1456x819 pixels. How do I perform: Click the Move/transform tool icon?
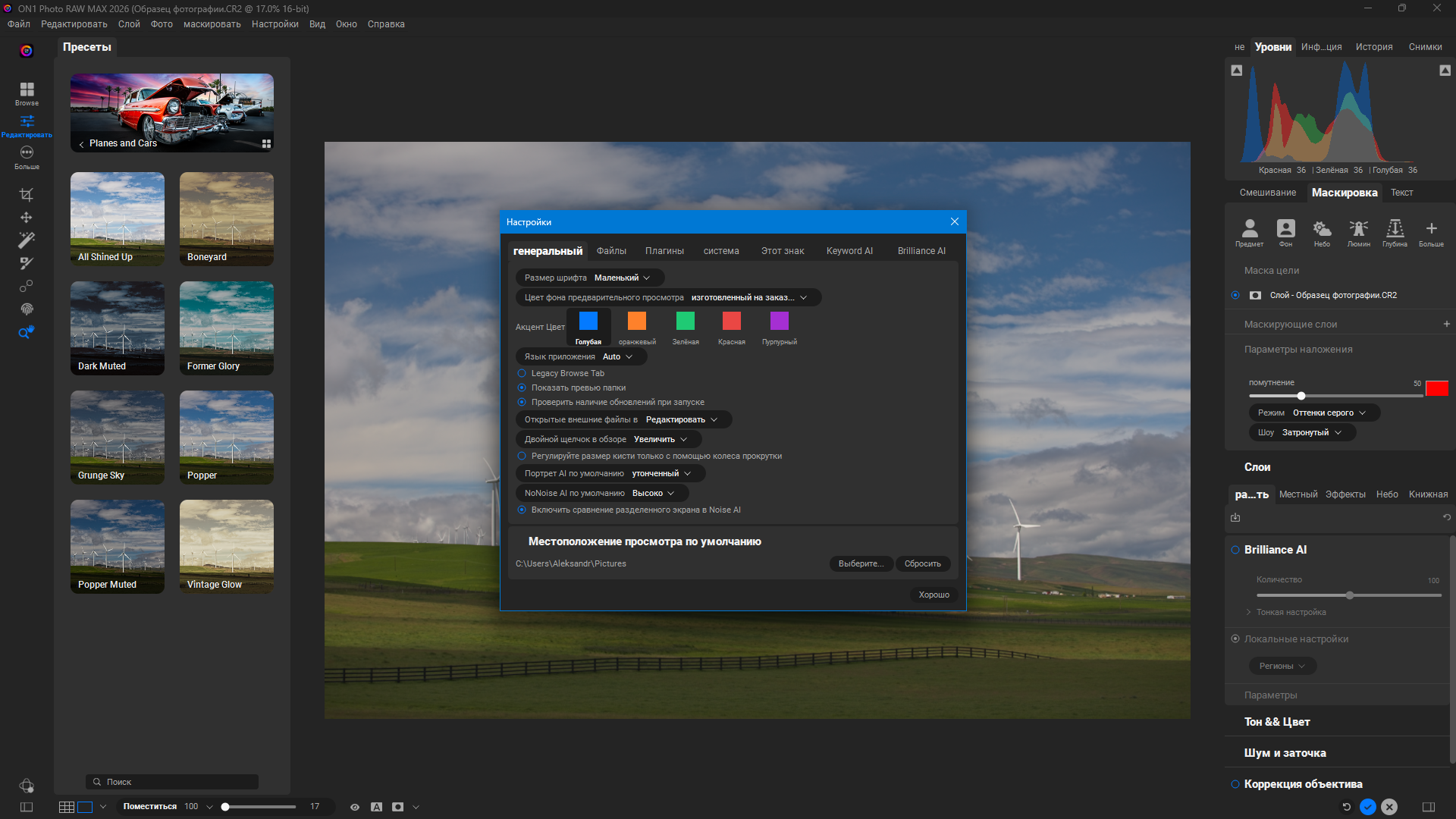point(27,218)
